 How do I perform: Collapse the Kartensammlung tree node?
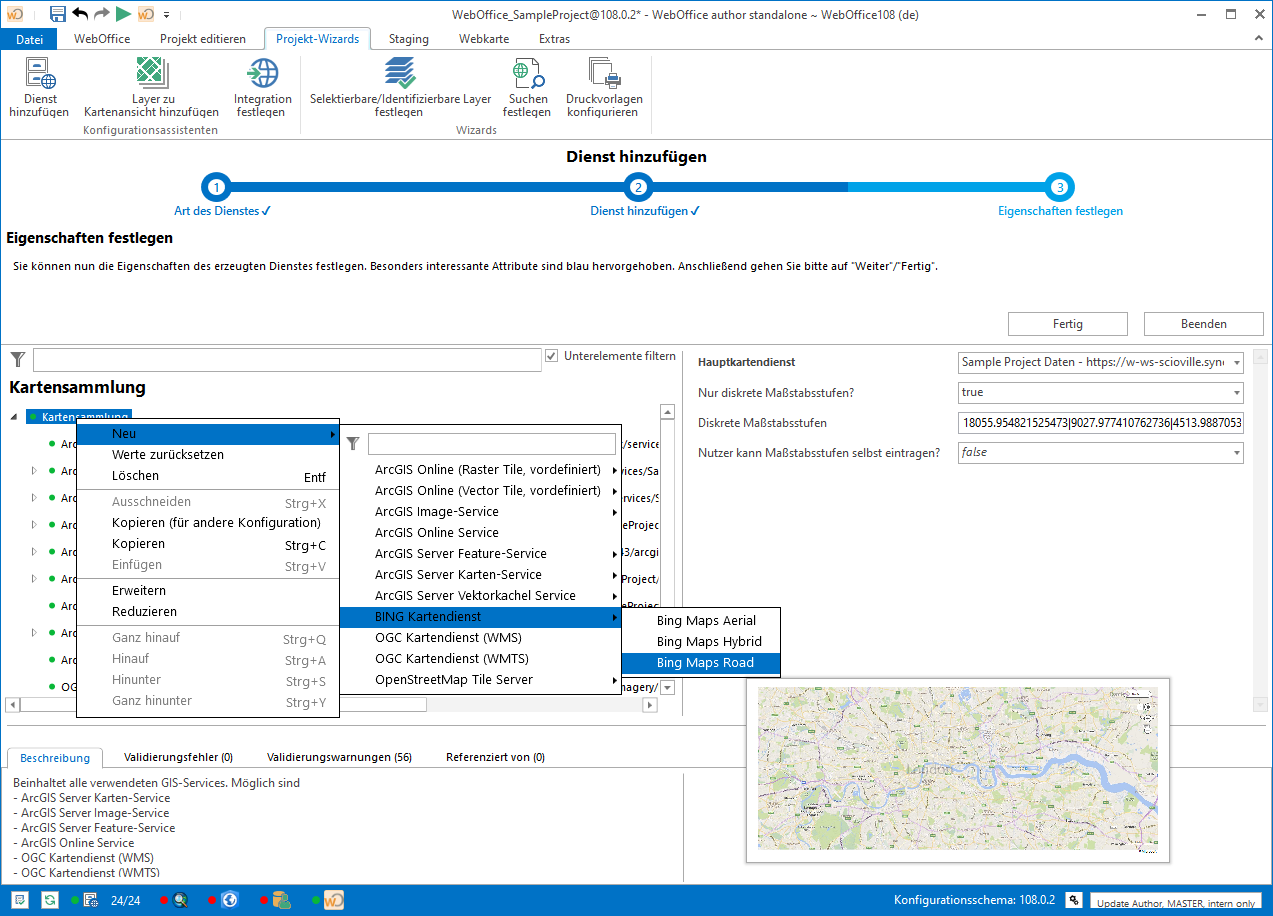coord(15,417)
